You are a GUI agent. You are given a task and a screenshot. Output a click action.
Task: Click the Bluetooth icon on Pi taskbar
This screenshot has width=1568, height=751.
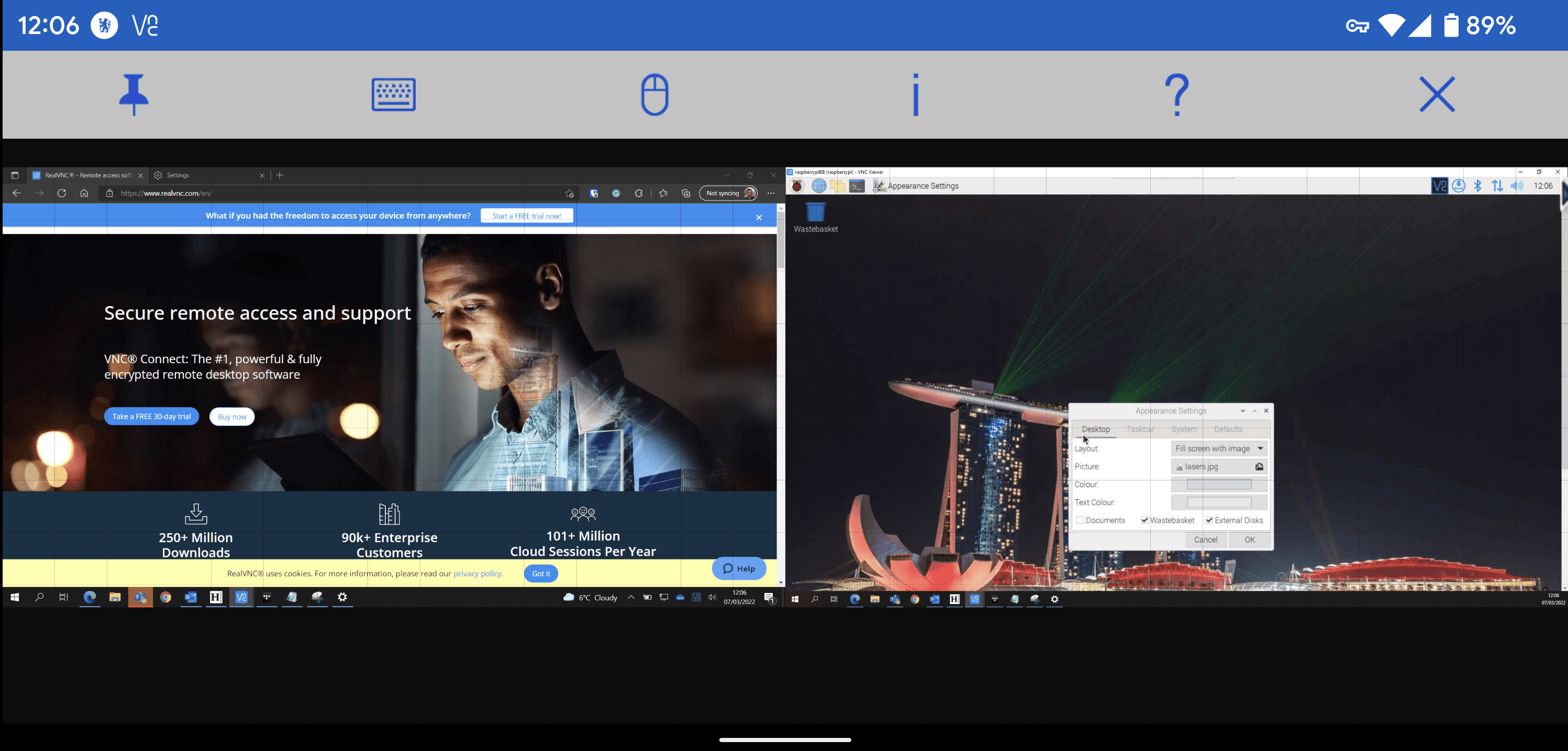(1478, 186)
